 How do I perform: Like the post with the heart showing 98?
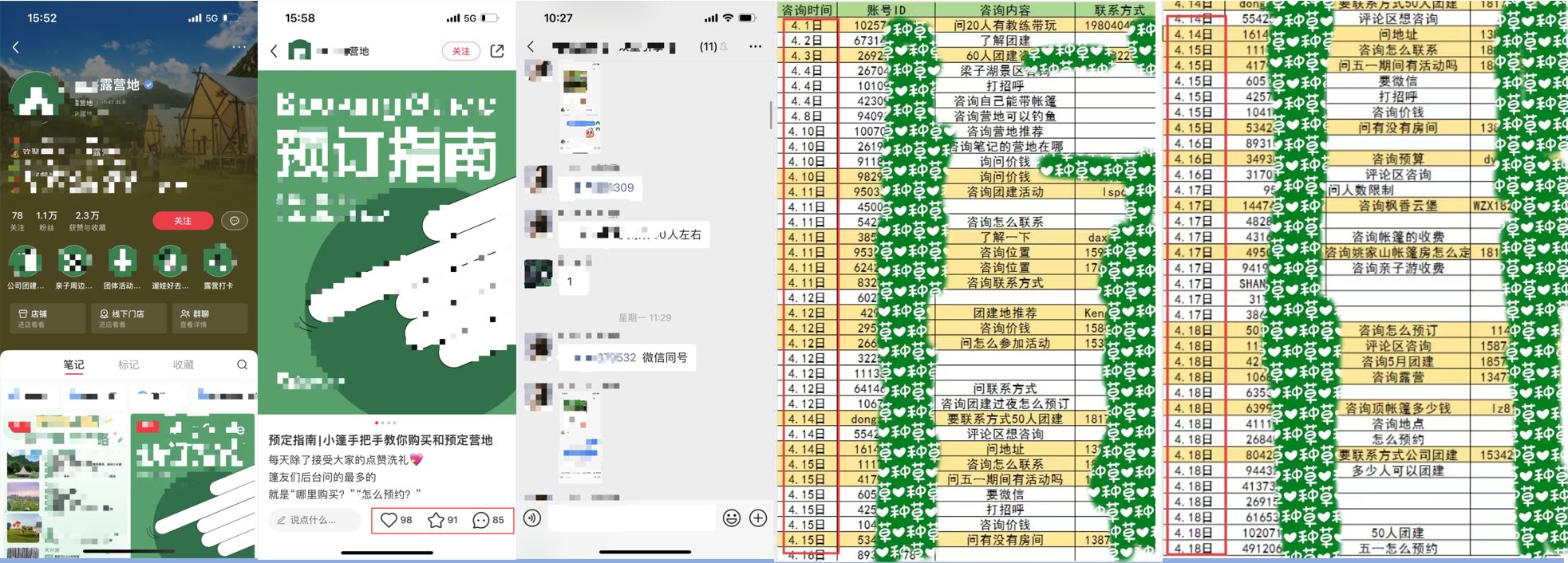tap(397, 520)
